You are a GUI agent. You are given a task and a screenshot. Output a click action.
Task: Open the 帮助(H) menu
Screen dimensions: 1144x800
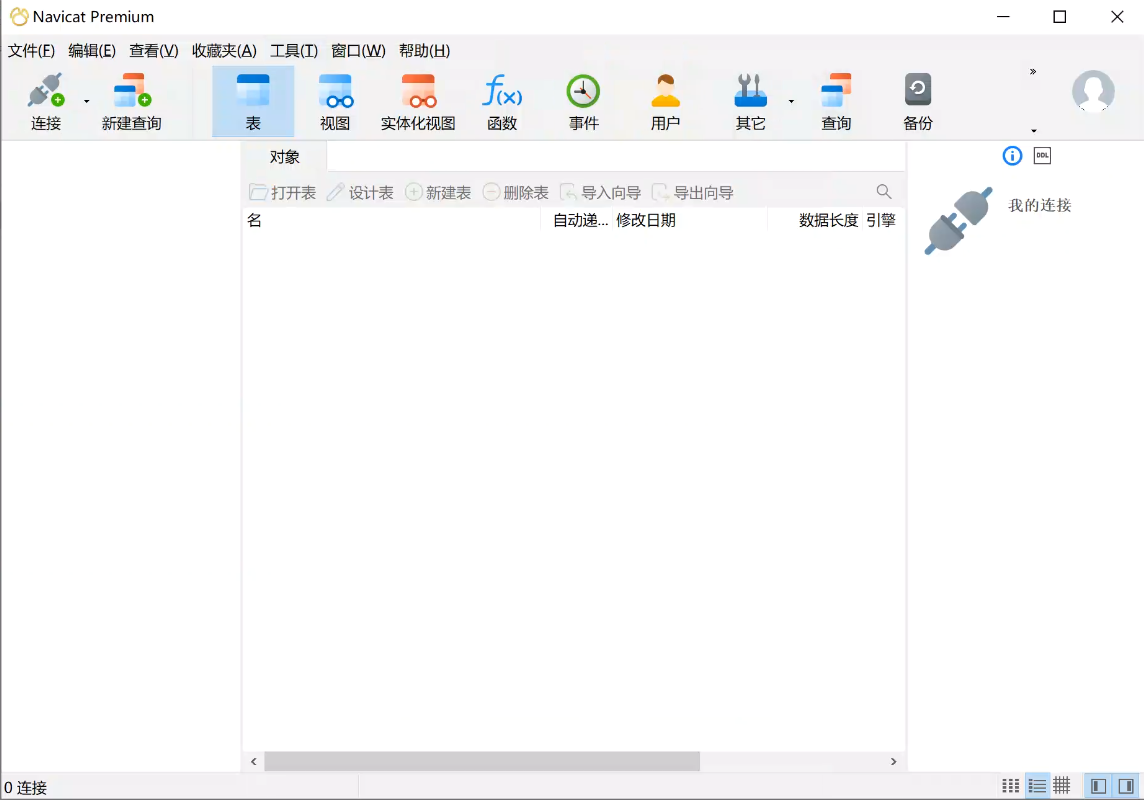point(424,50)
